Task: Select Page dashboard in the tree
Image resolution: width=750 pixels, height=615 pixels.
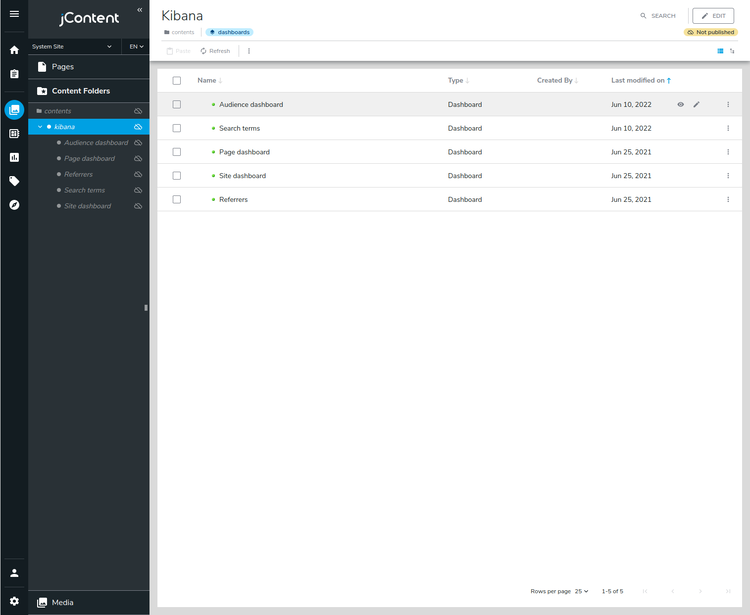Action: [89, 158]
